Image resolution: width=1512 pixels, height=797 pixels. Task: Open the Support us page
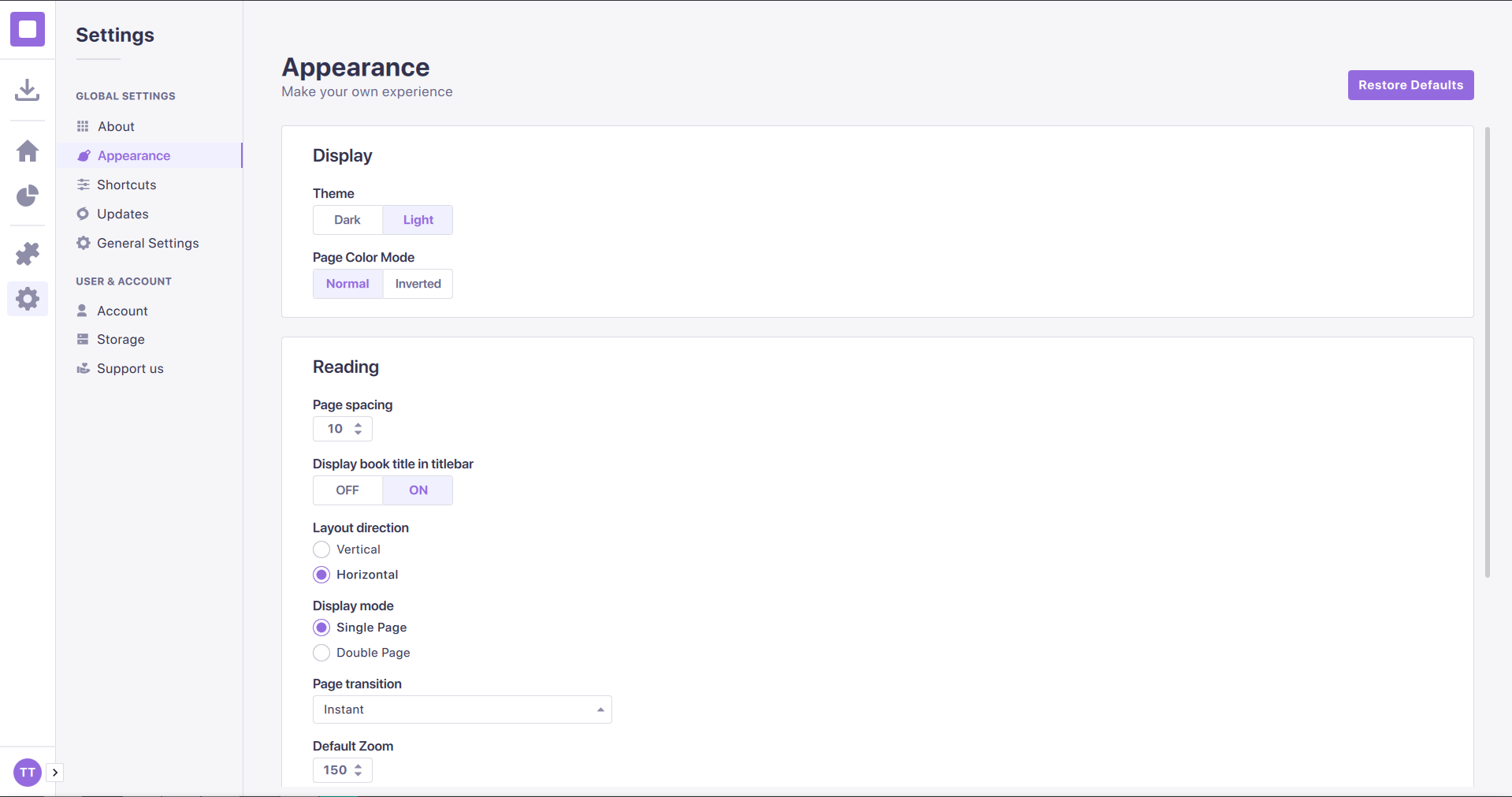tap(130, 368)
